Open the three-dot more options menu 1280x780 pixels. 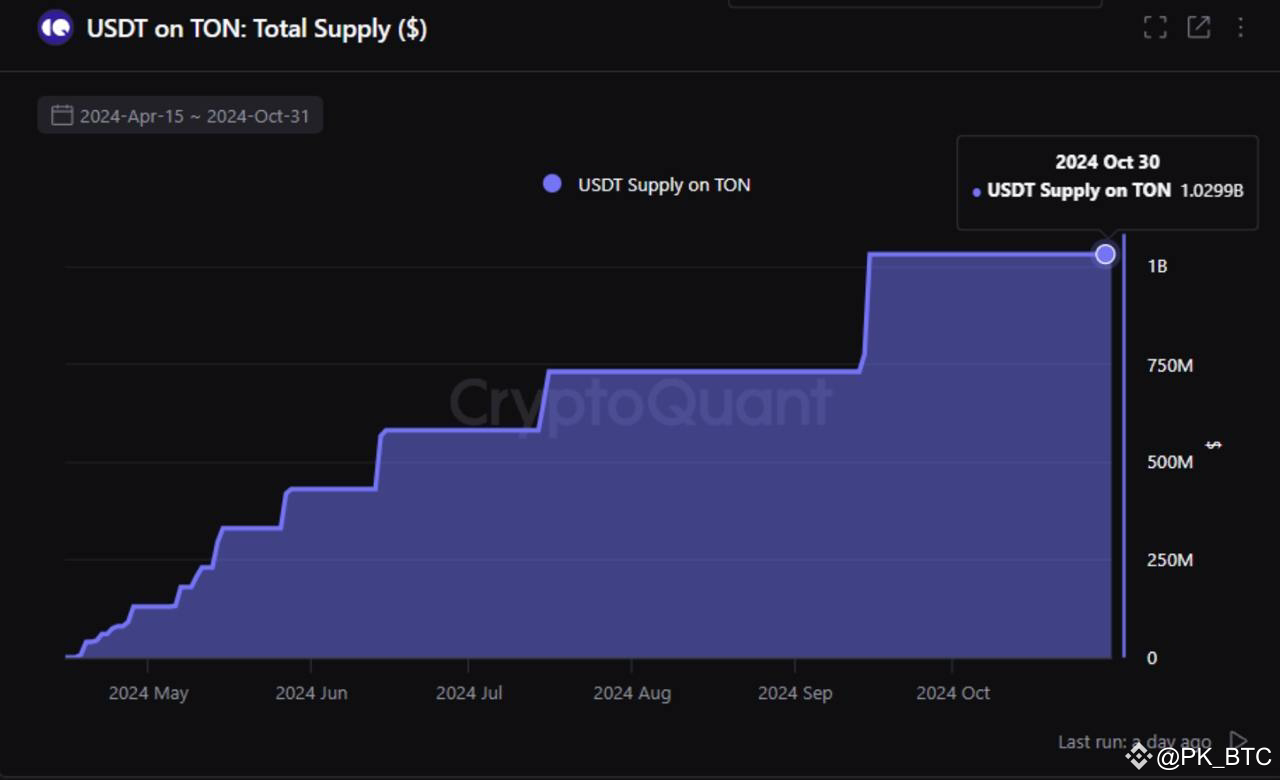(1242, 28)
